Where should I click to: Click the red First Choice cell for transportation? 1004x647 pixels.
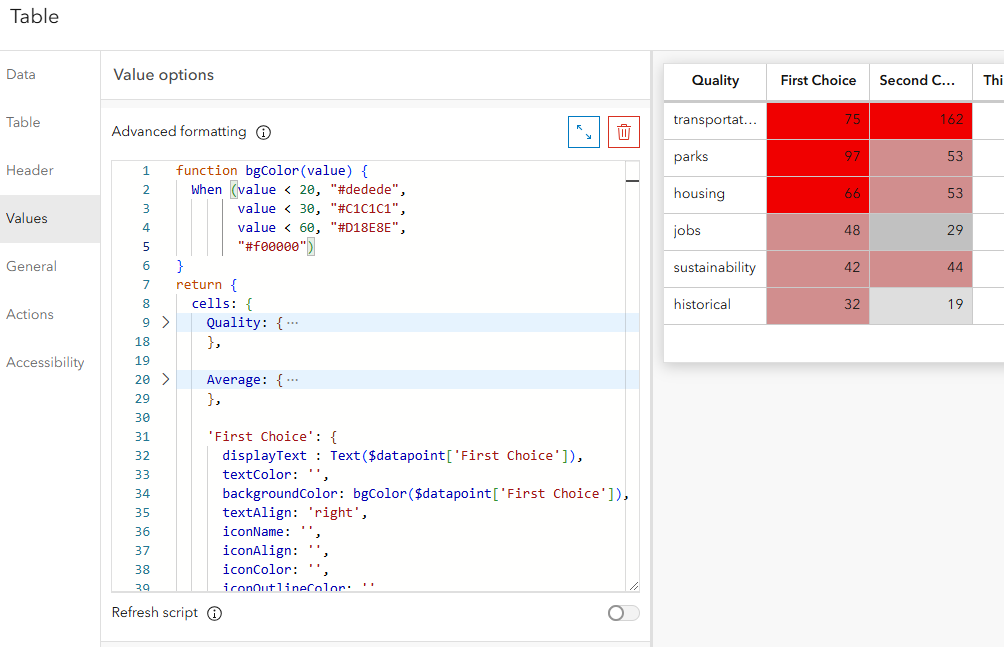click(817, 120)
